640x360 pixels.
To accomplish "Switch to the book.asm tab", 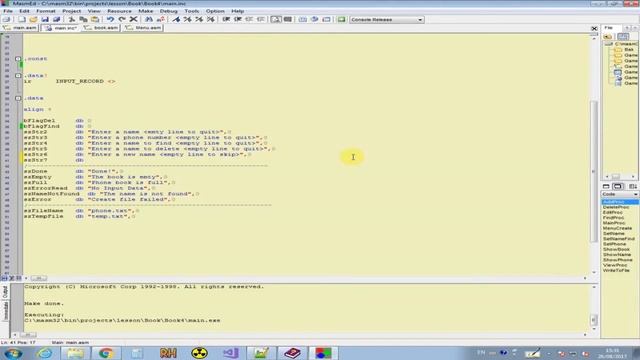I will point(101,28).
